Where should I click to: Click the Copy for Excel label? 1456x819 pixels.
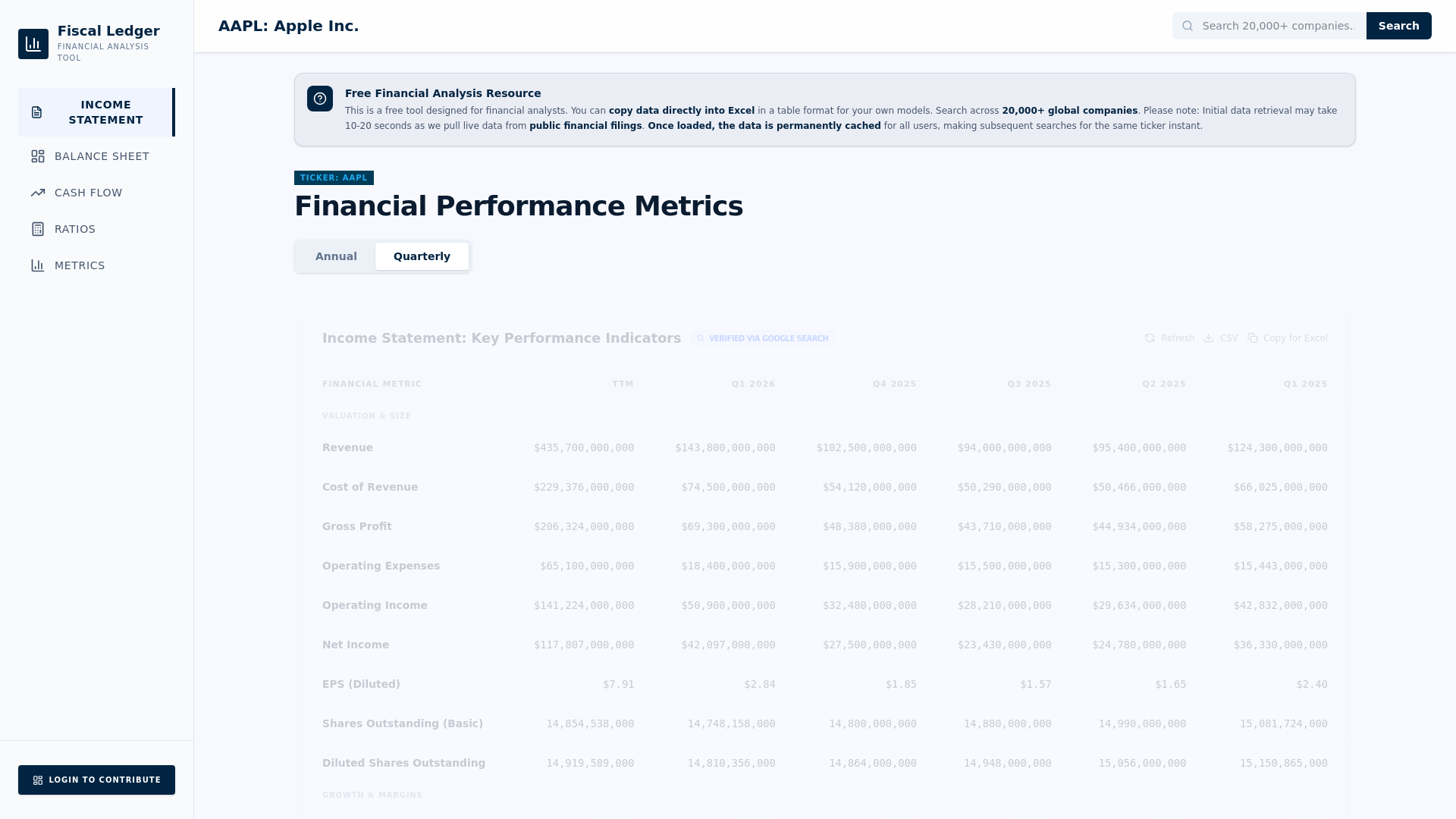click(1295, 338)
